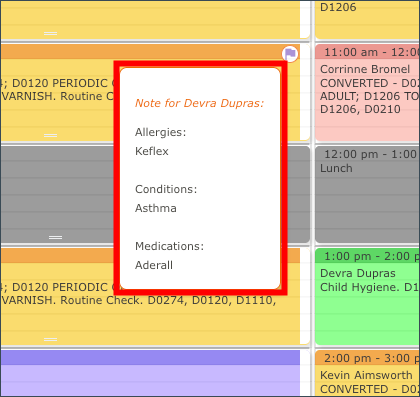
Task: Click the purple flag icon on the appointment
Action: (290, 54)
